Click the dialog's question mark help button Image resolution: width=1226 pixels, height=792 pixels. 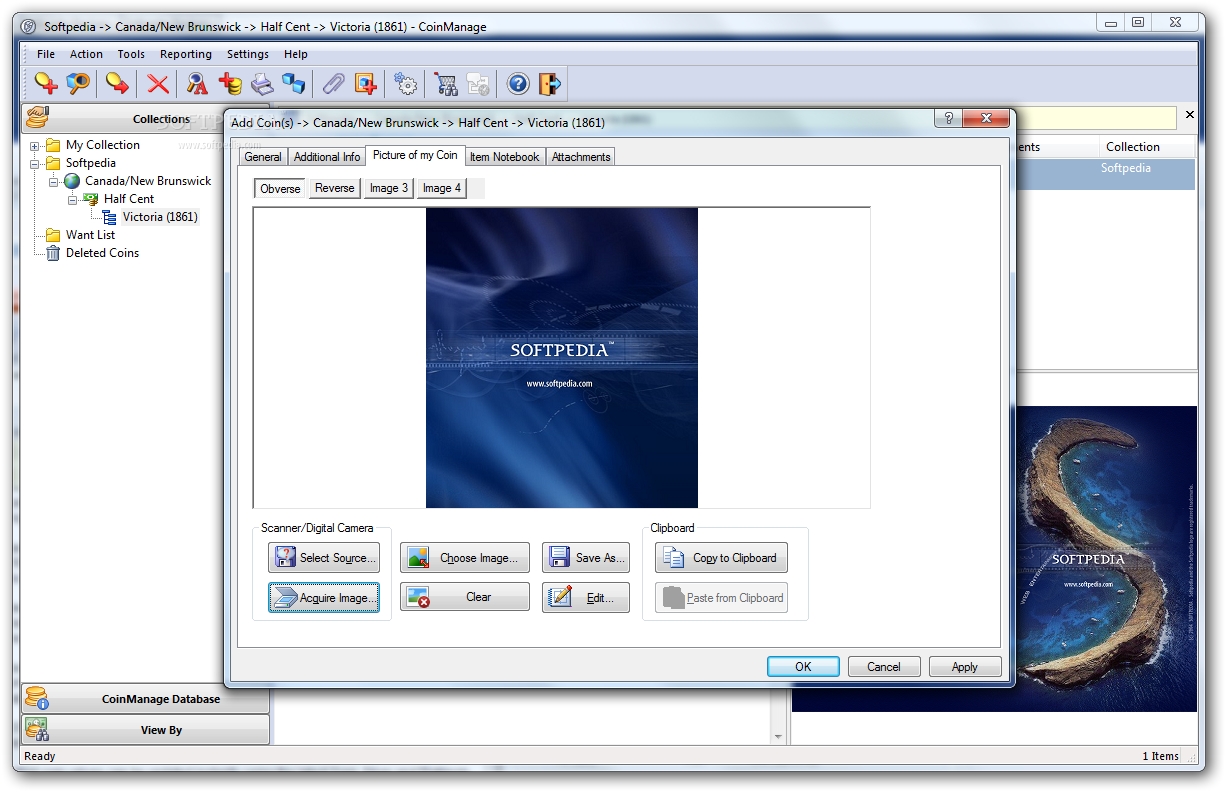point(948,119)
